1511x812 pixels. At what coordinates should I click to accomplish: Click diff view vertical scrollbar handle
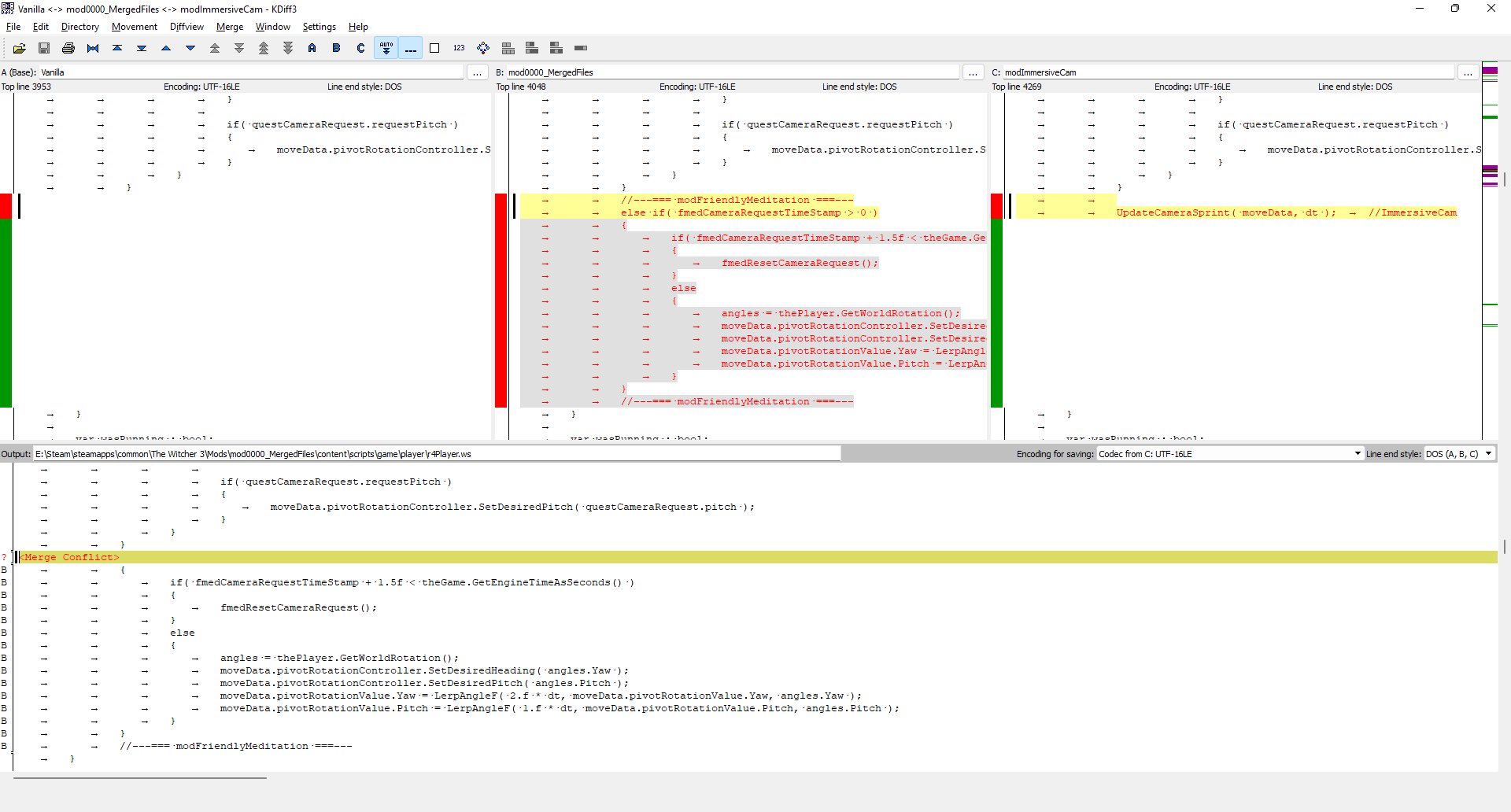(1505, 179)
